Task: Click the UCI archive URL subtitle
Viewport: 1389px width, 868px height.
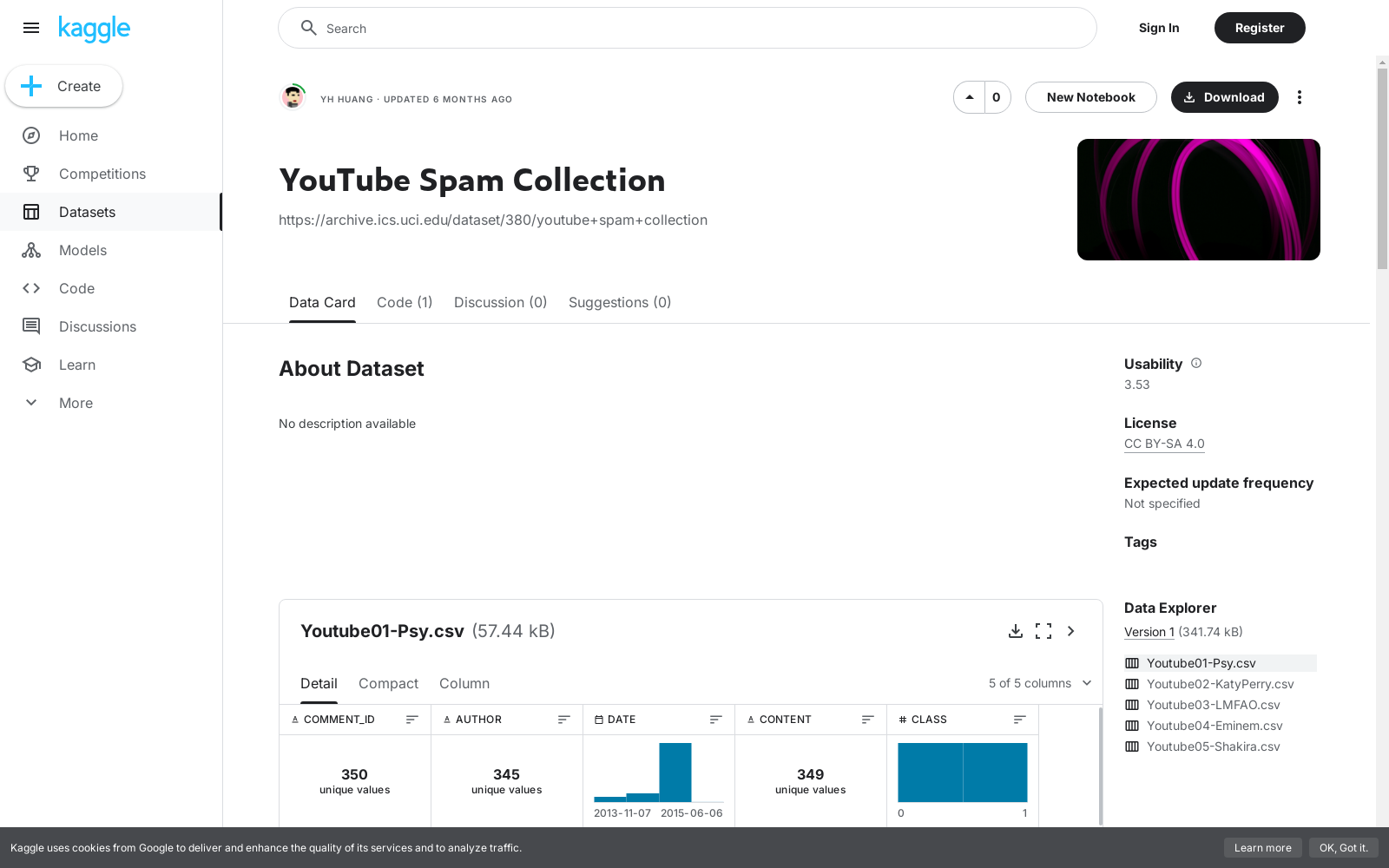Action: click(493, 220)
